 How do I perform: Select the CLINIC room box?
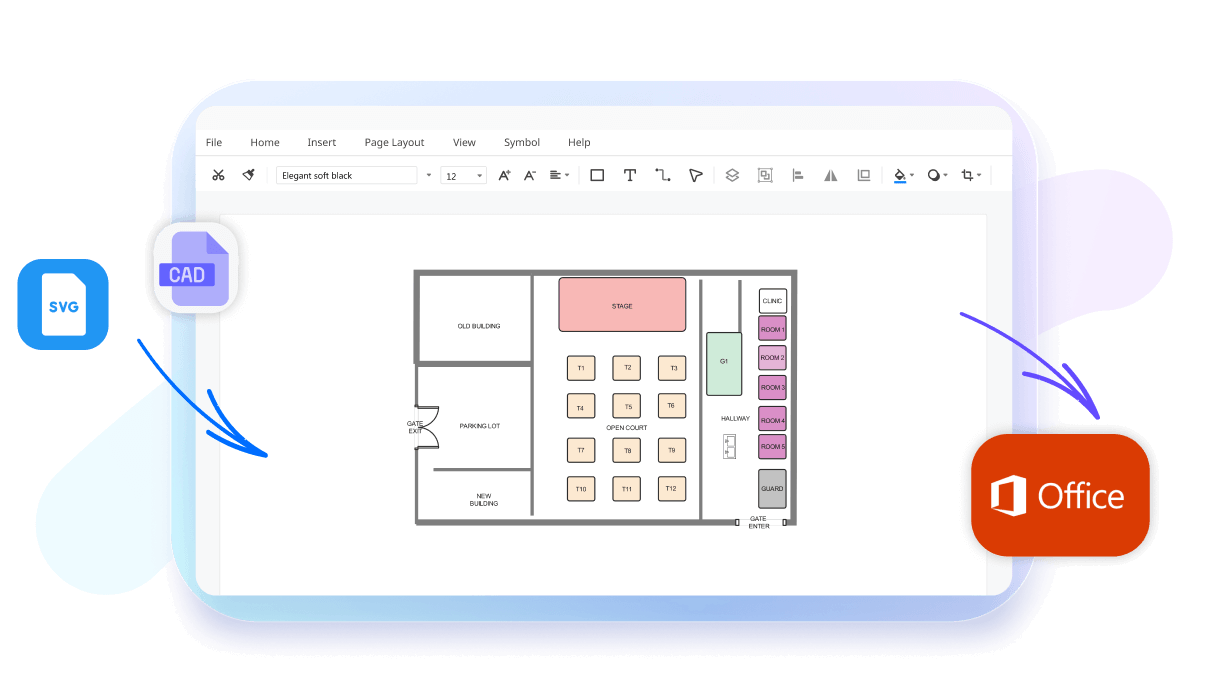772,301
